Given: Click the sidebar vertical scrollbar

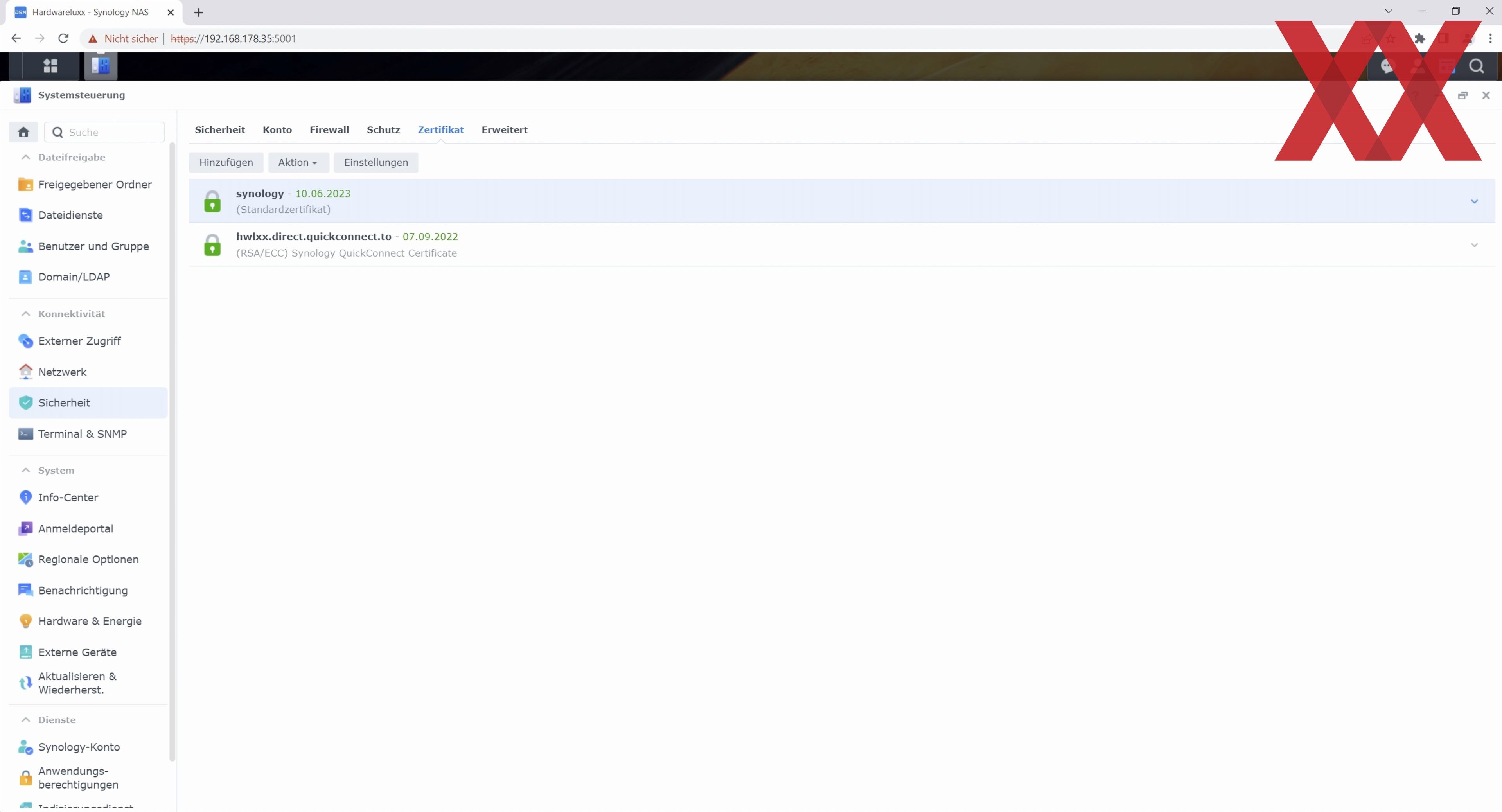Looking at the screenshot, I should pos(172,452).
